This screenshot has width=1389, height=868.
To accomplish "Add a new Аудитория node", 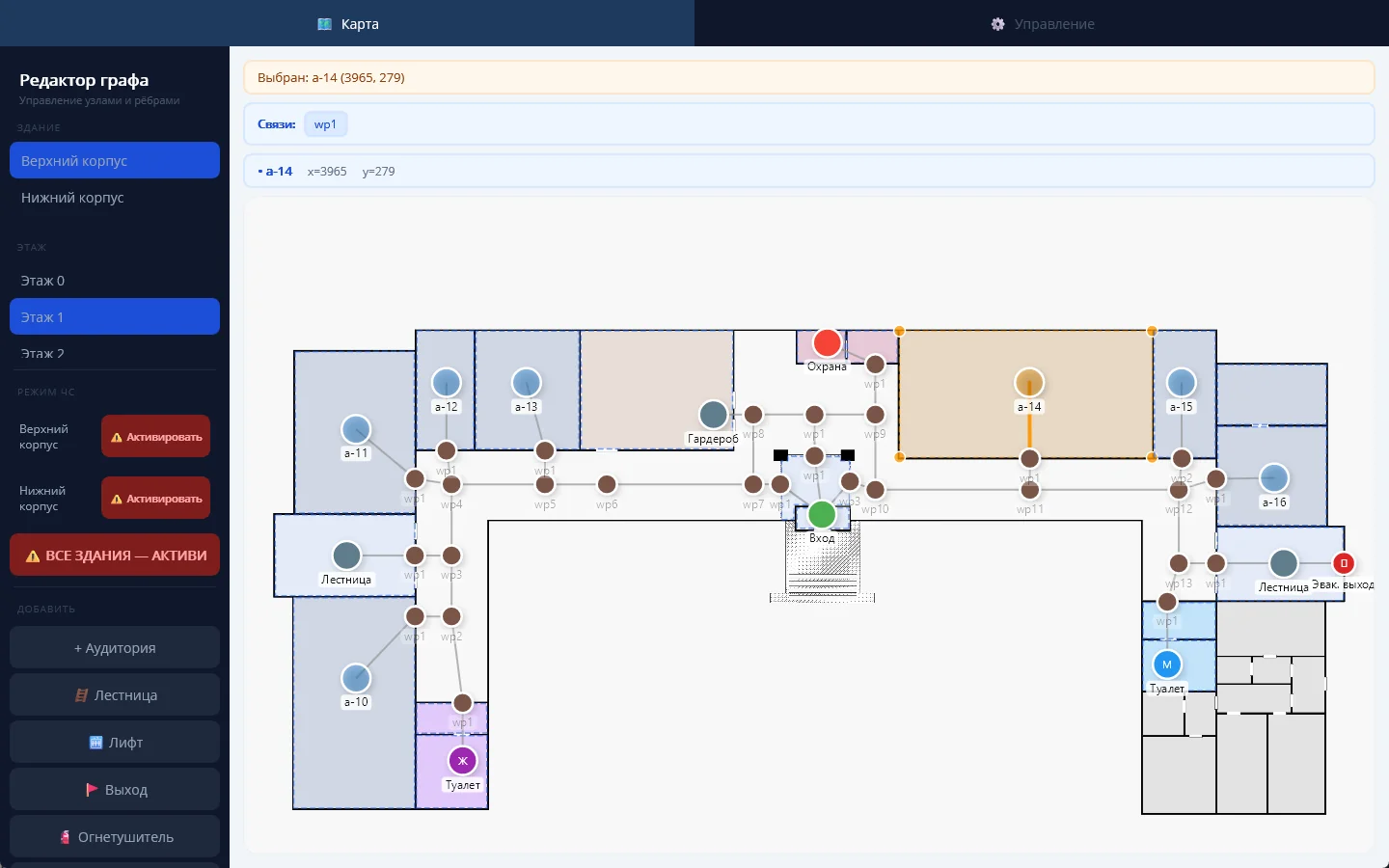I will (x=115, y=648).
